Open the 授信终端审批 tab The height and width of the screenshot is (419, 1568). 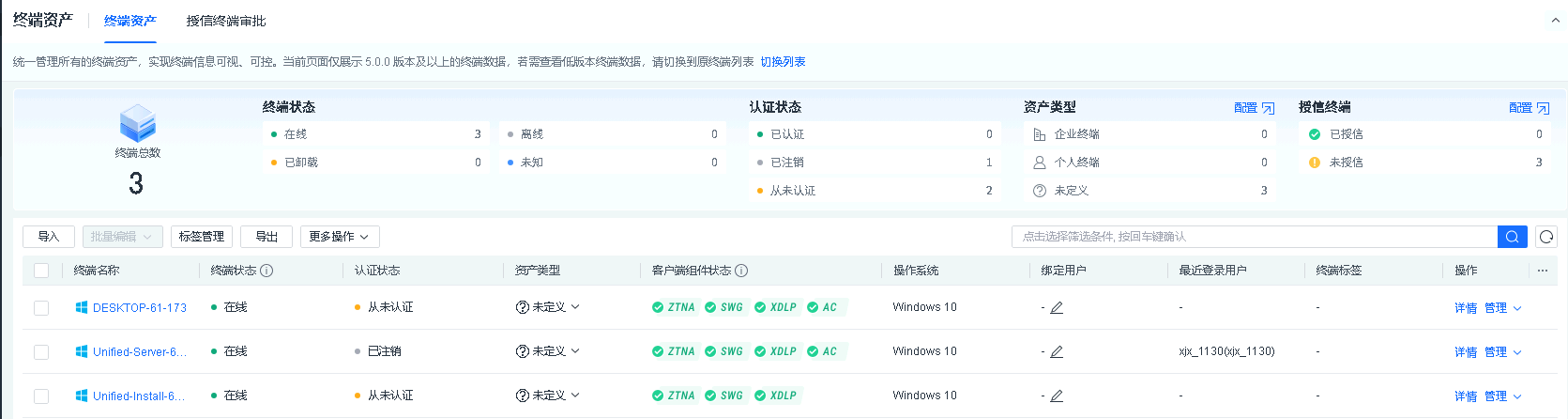coord(226,21)
